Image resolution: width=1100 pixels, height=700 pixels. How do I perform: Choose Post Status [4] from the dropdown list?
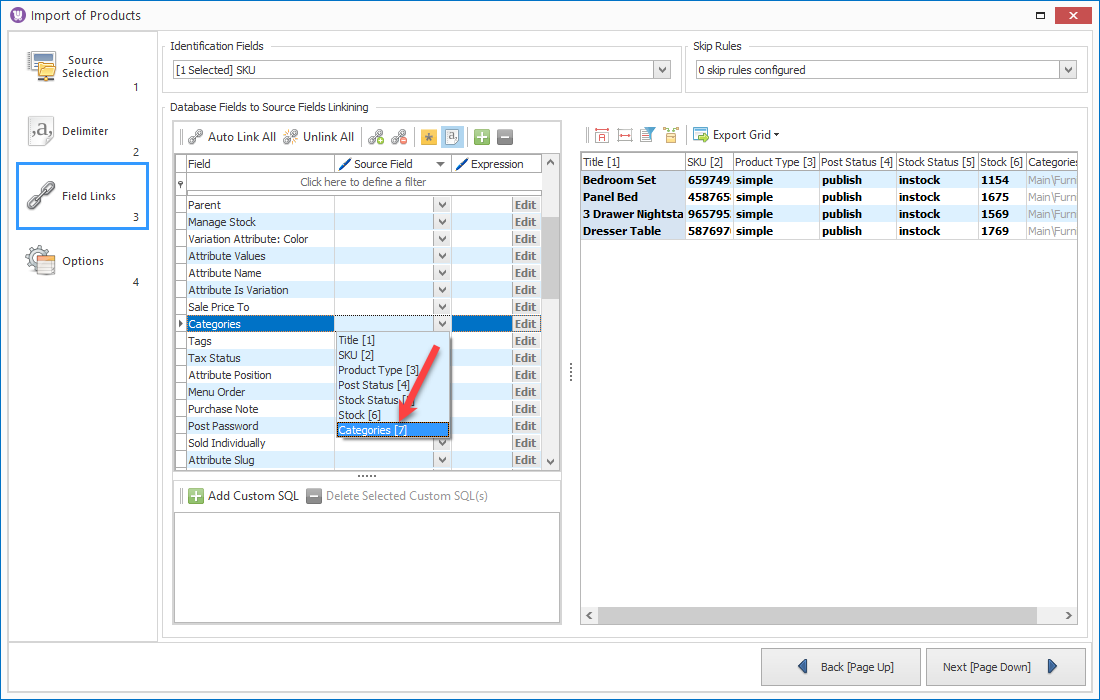click(392, 385)
